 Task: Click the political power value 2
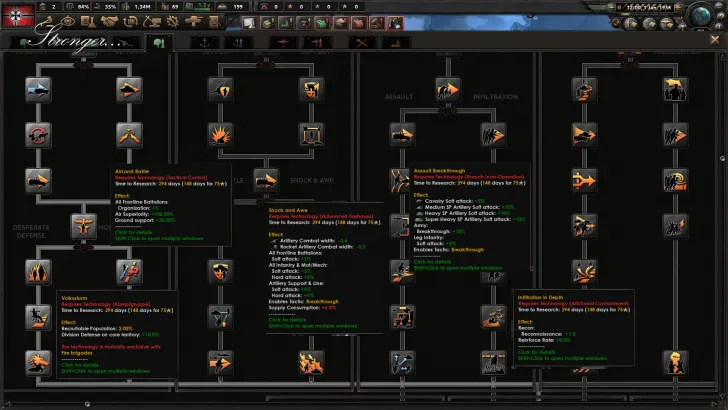pyautogui.click(x=49, y=7)
